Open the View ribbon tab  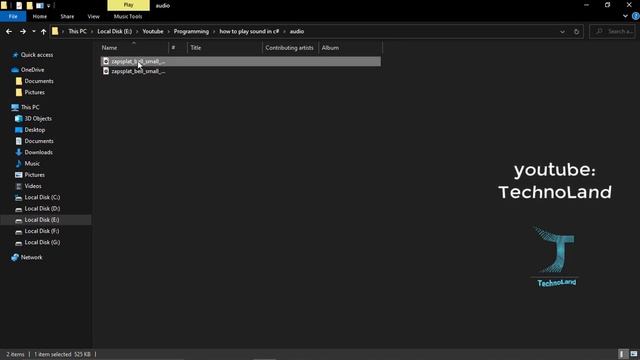click(x=93, y=16)
